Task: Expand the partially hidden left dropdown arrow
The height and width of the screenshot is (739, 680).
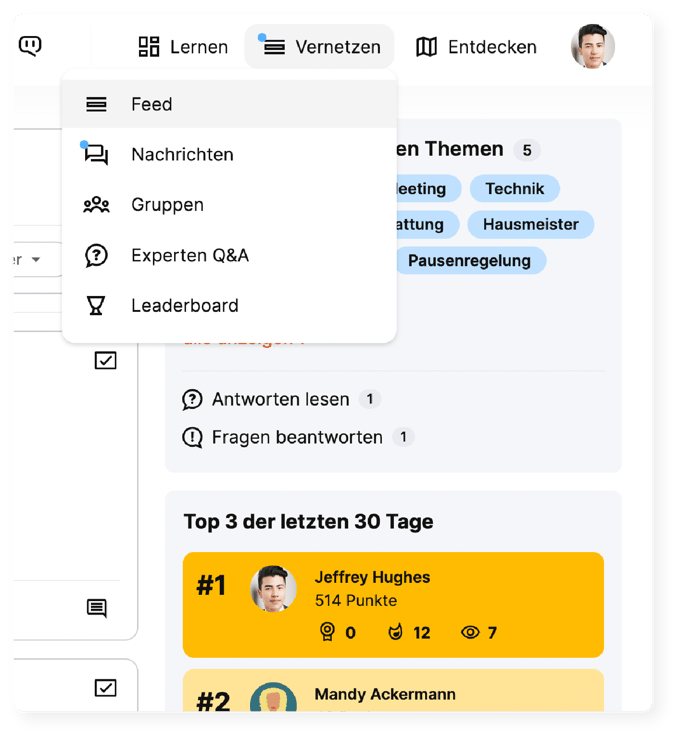Action: pos(36,259)
